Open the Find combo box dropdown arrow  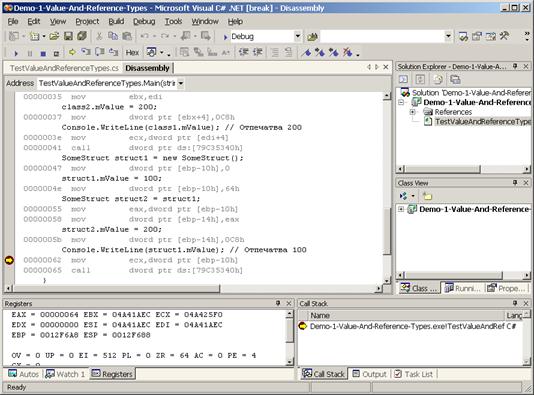point(449,36)
